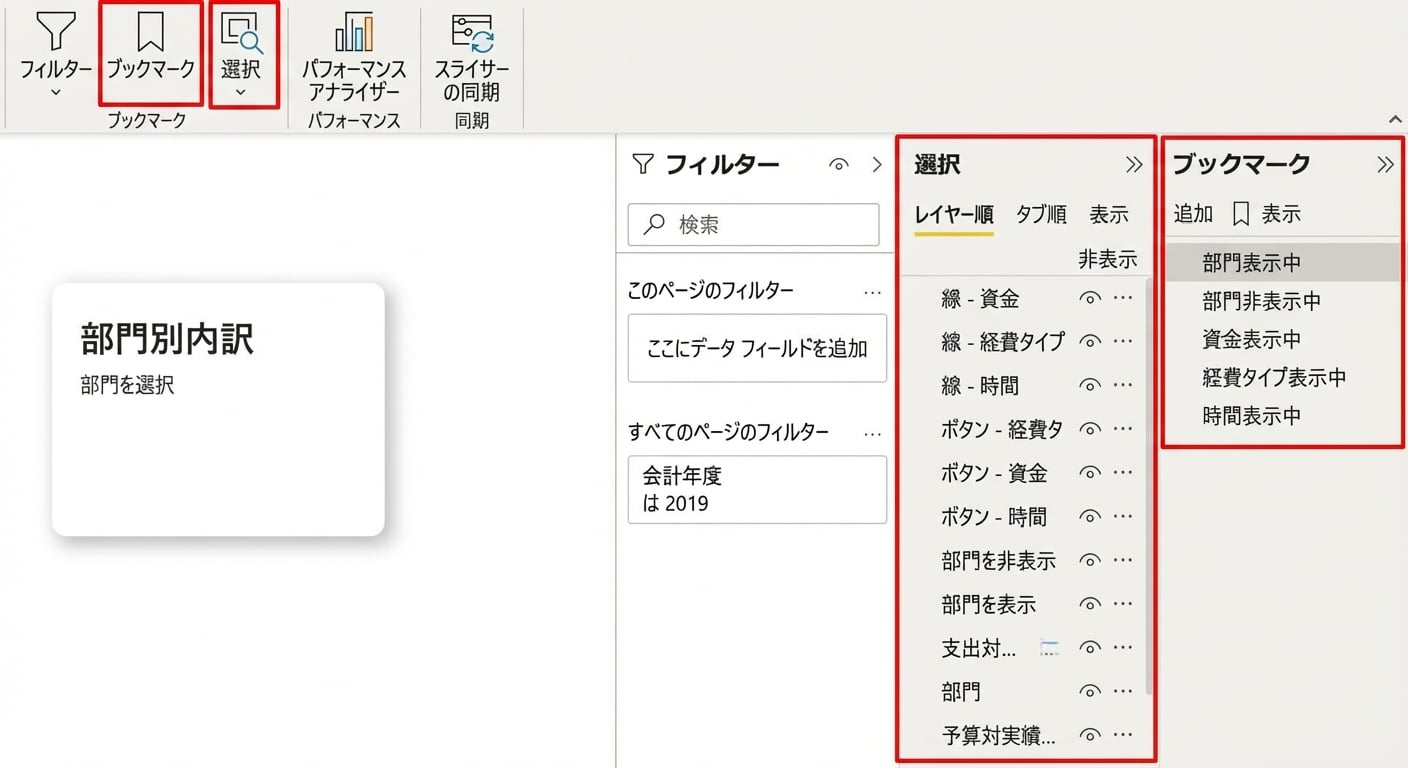The image size is (1408, 768).
Task: Click 表示 in the 選択 pane
Action: coord(1109,214)
